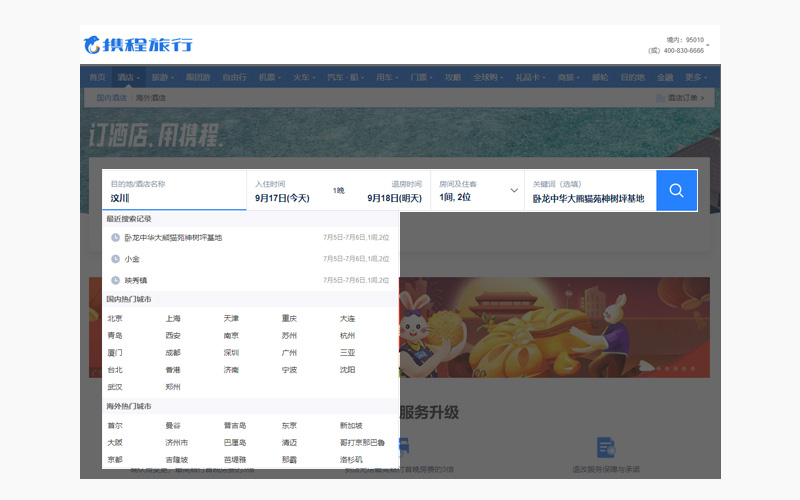Click the destination field containing 汶川

pyautogui.click(x=174, y=190)
